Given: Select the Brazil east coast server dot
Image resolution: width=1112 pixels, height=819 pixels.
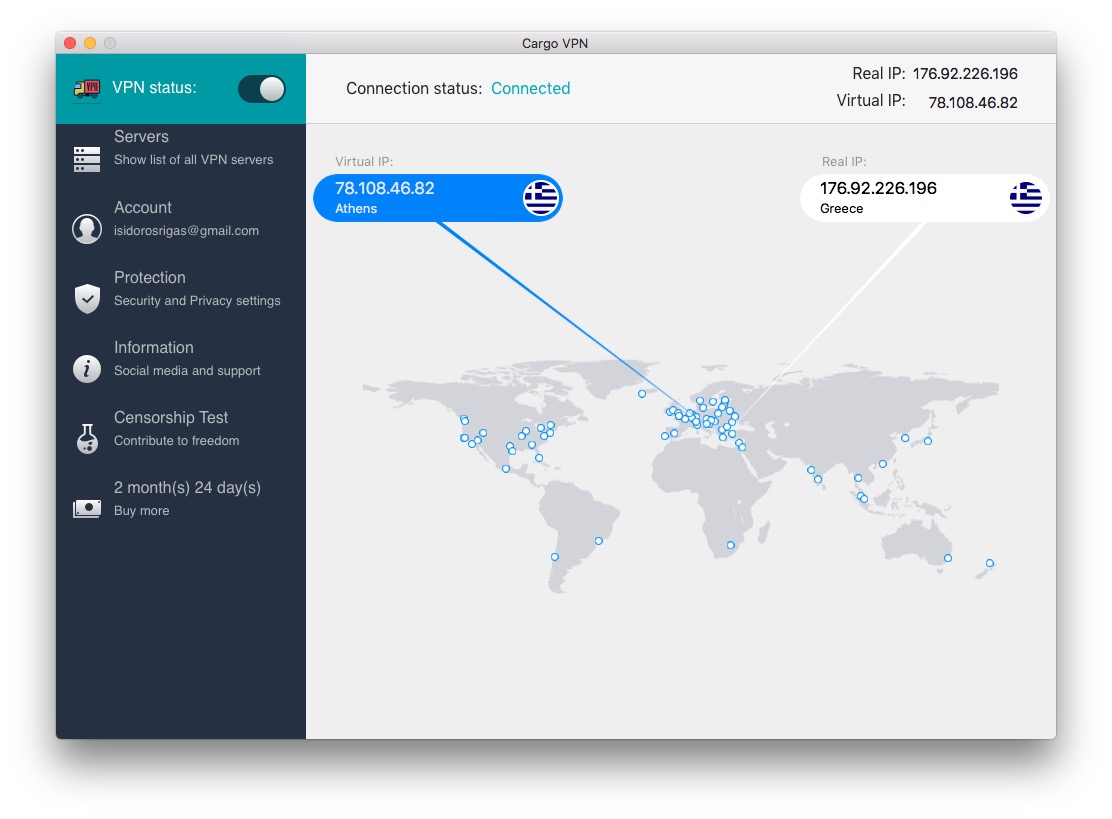Looking at the screenshot, I should [599, 541].
